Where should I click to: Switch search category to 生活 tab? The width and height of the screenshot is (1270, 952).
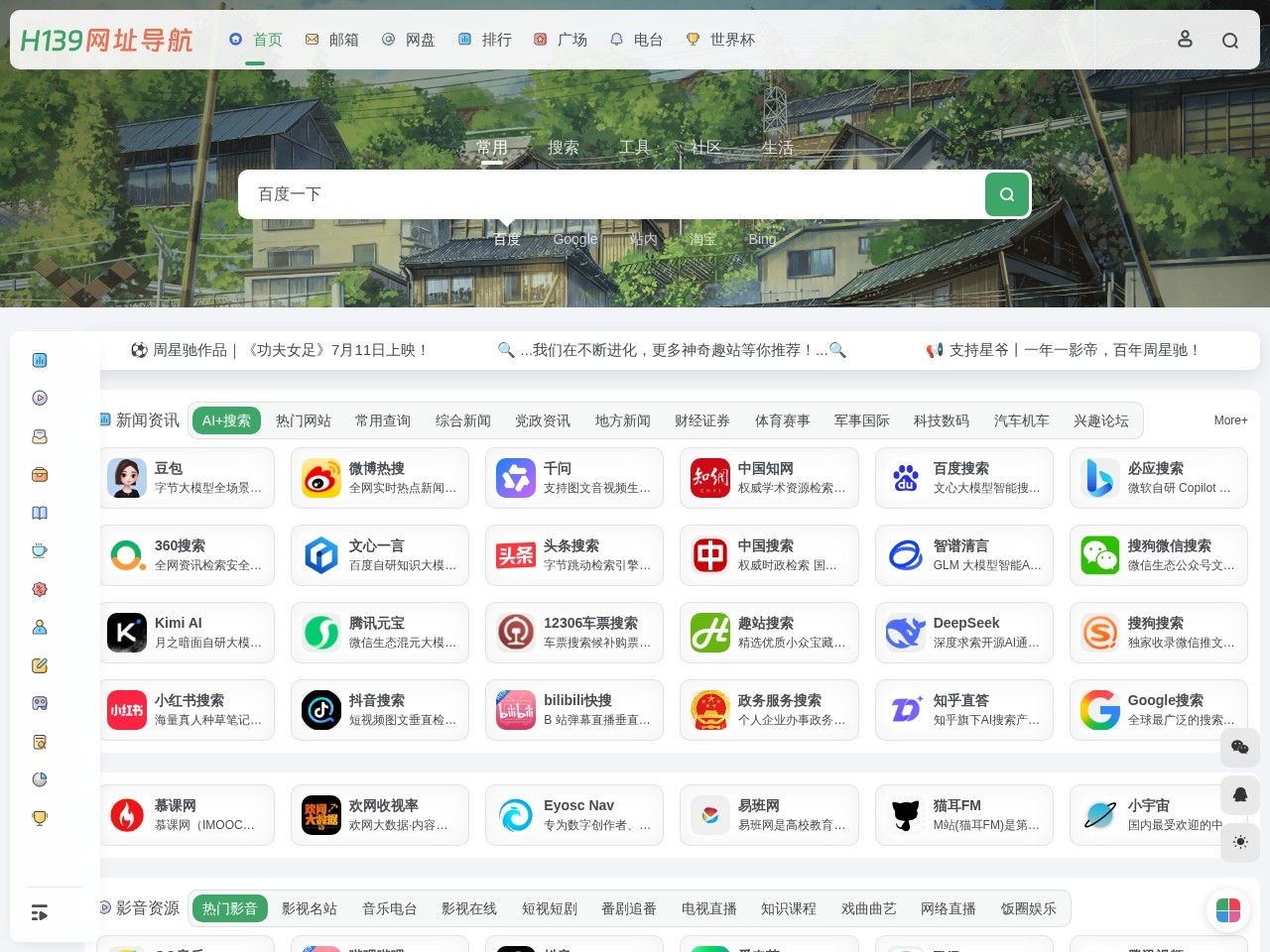pyautogui.click(x=778, y=148)
